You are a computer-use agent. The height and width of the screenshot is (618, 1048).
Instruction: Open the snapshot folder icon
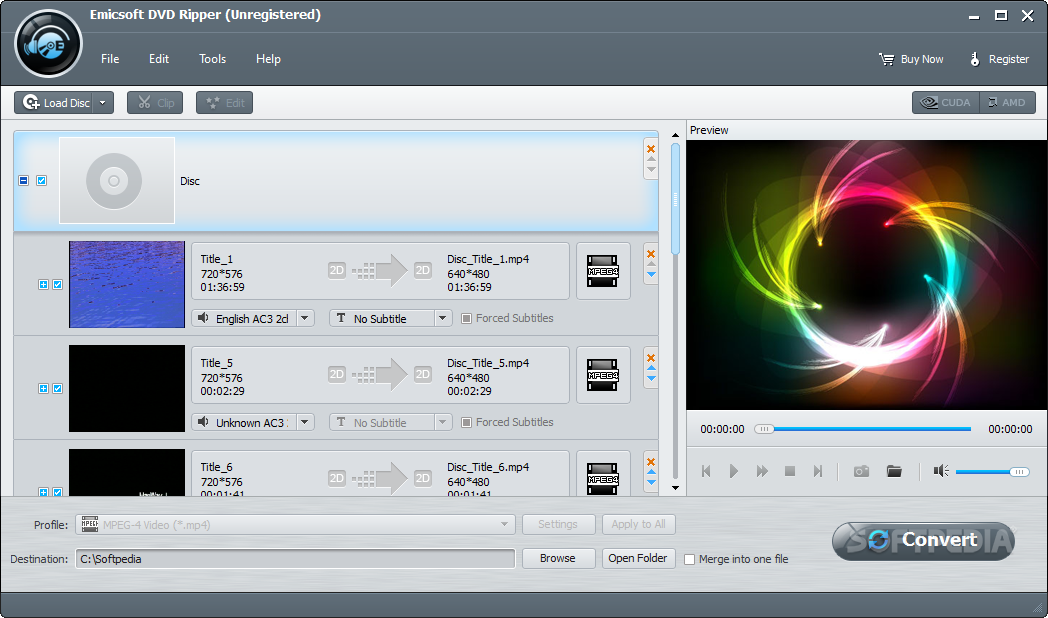pyautogui.click(x=894, y=471)
